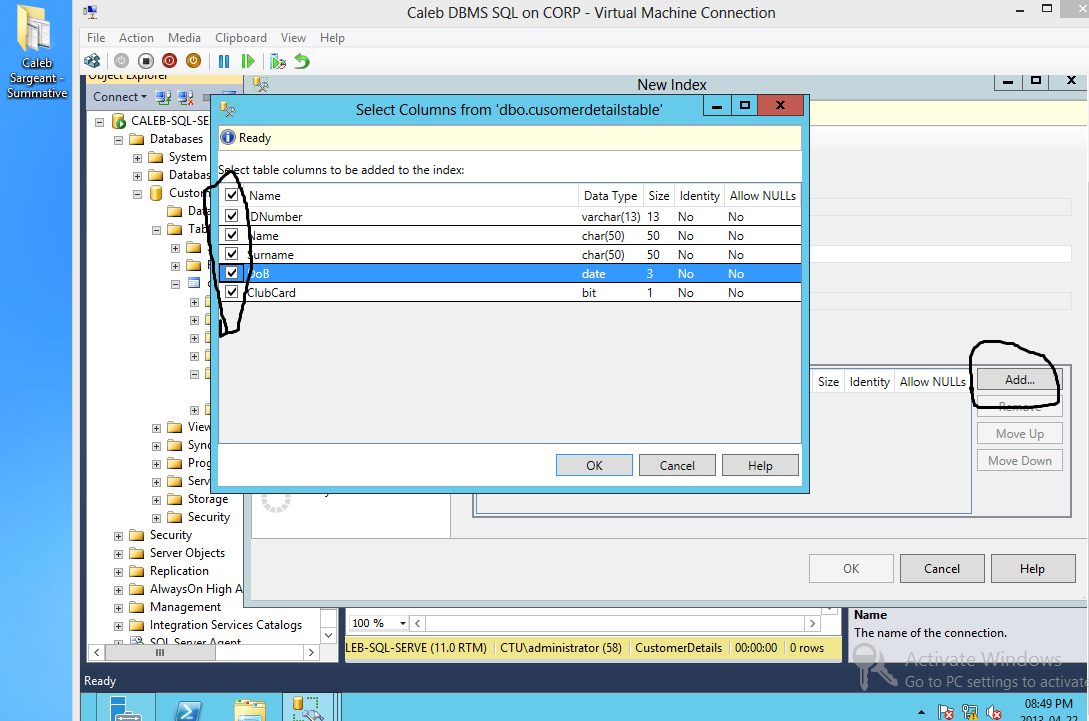
Task: Click the network tray icon
Action: 970,712
